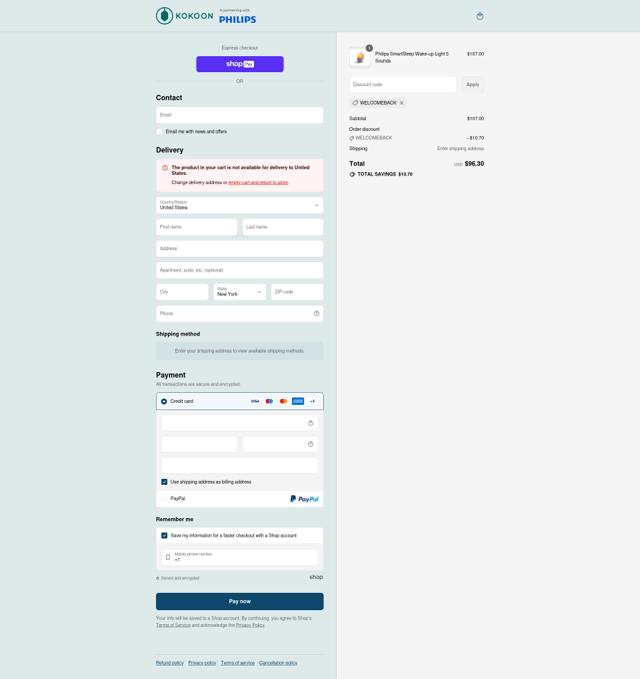Remove the WELCOMEBACK discount tag
640x679 pixels.
coord(401,103)
